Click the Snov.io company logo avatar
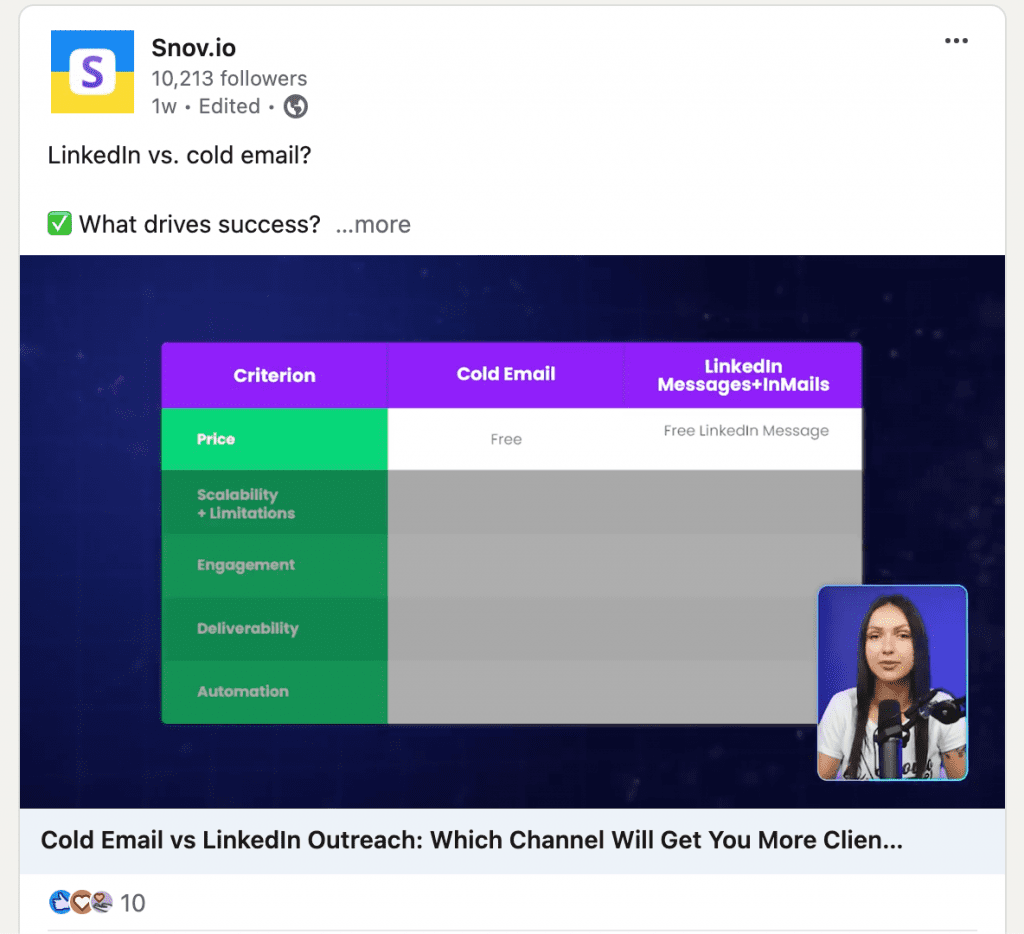The image size is (1024, 934). click(x=91, y=71)
